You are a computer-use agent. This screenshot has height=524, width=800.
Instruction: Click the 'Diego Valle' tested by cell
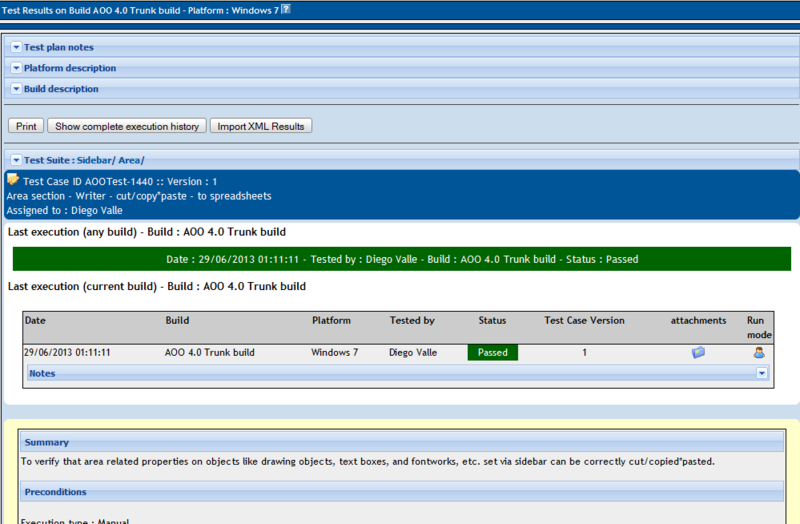413,353
